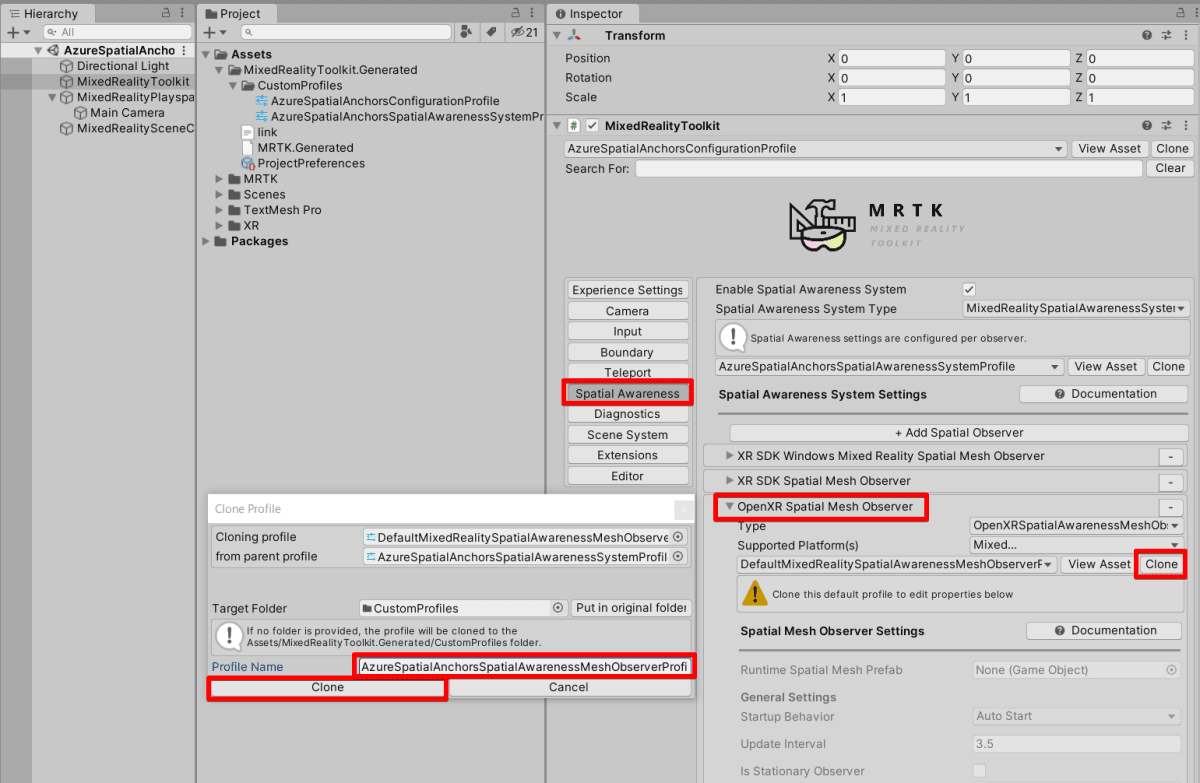Toggle the MixedRealityToolkit component enabled checkbox

click(x=592, y=126)
